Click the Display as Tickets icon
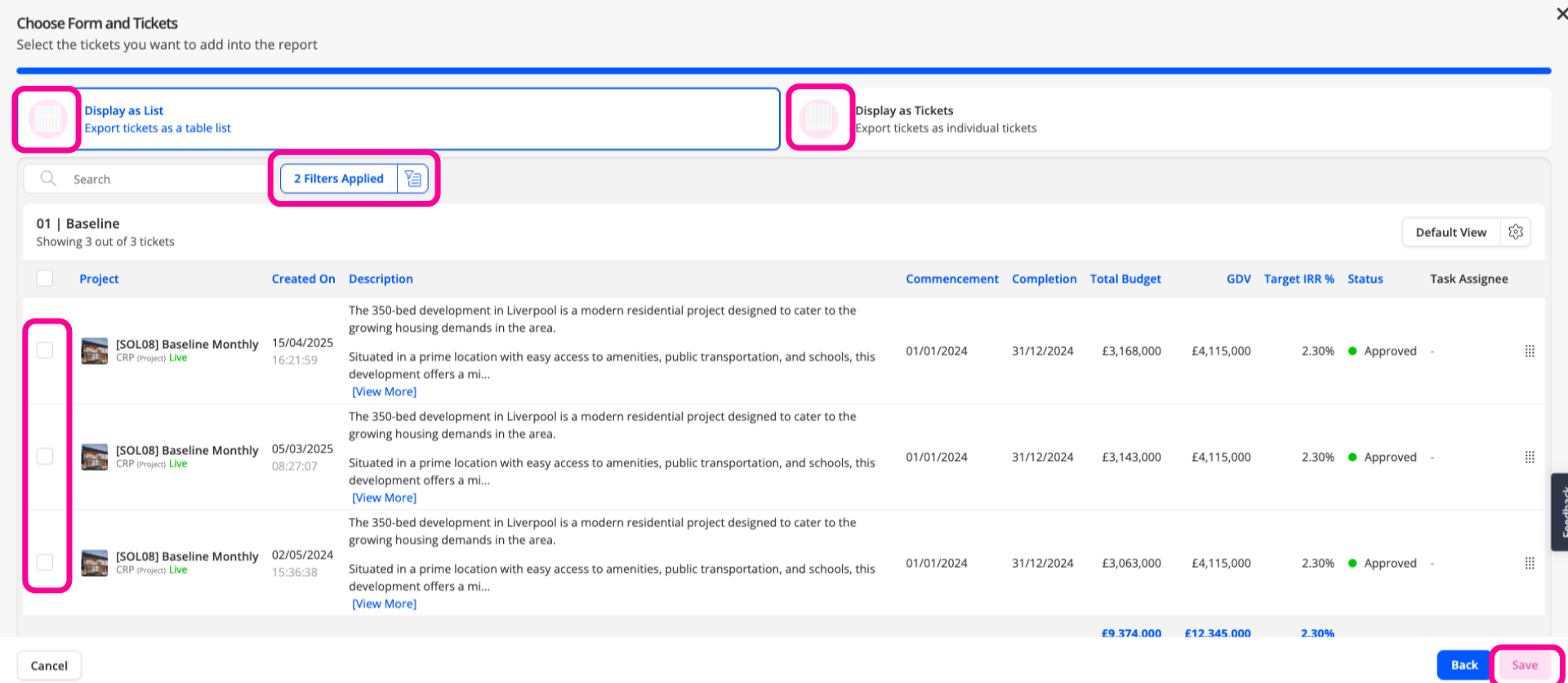Screen dimensions: 1568x683 (x=819, y=119)
